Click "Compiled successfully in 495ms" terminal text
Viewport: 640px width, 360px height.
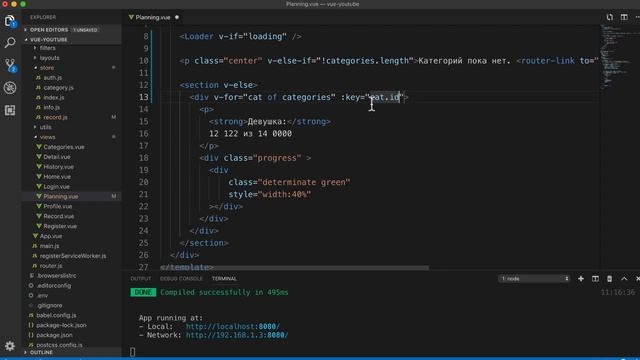(224, 292)
